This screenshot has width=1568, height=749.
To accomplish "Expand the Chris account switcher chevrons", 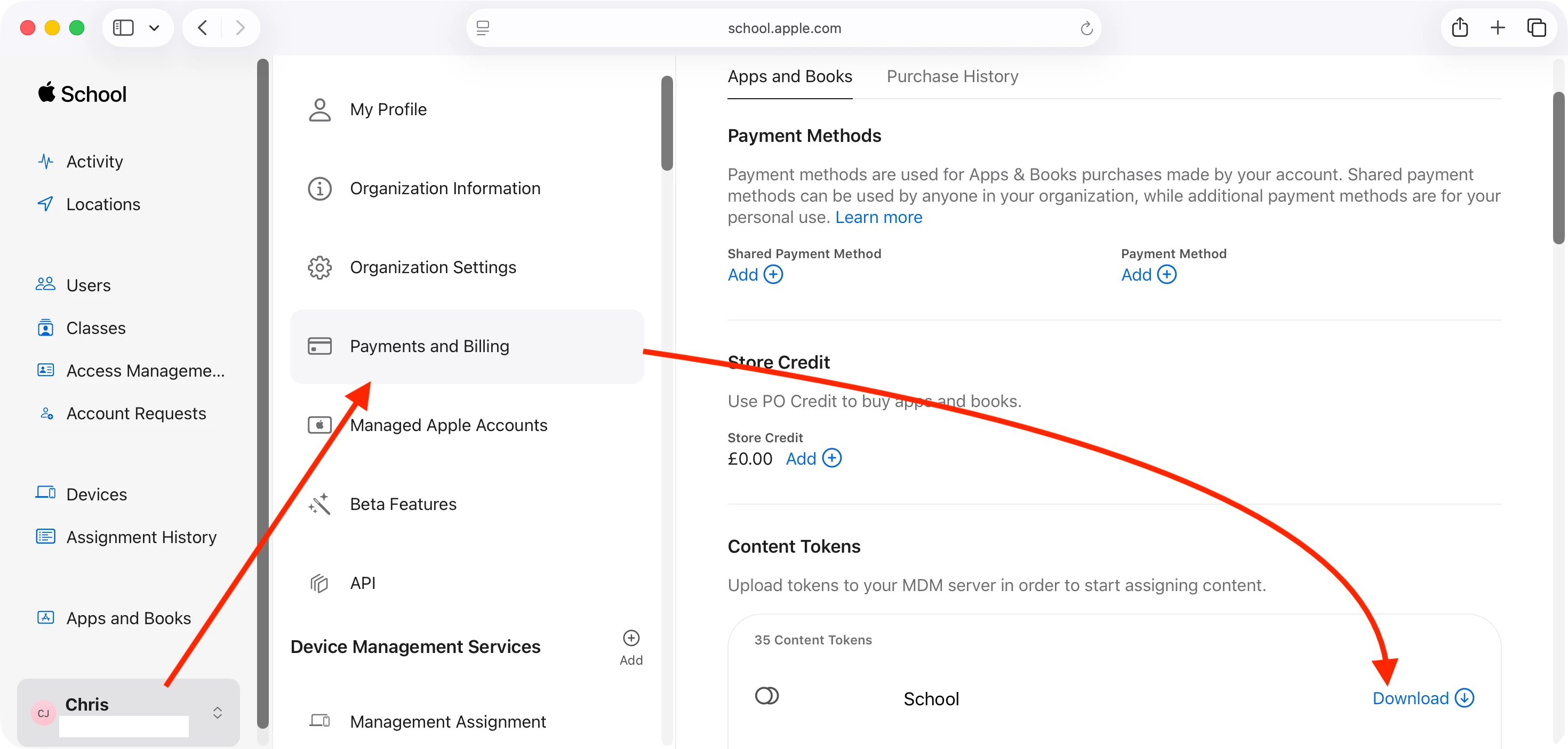I will pos(217,713).
